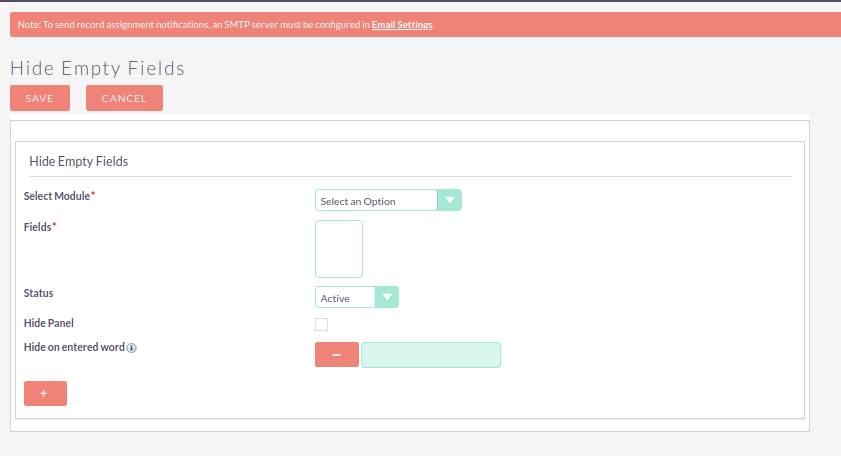Open the Email Settings link
841x456 pixels.
(x=402, y=24)
